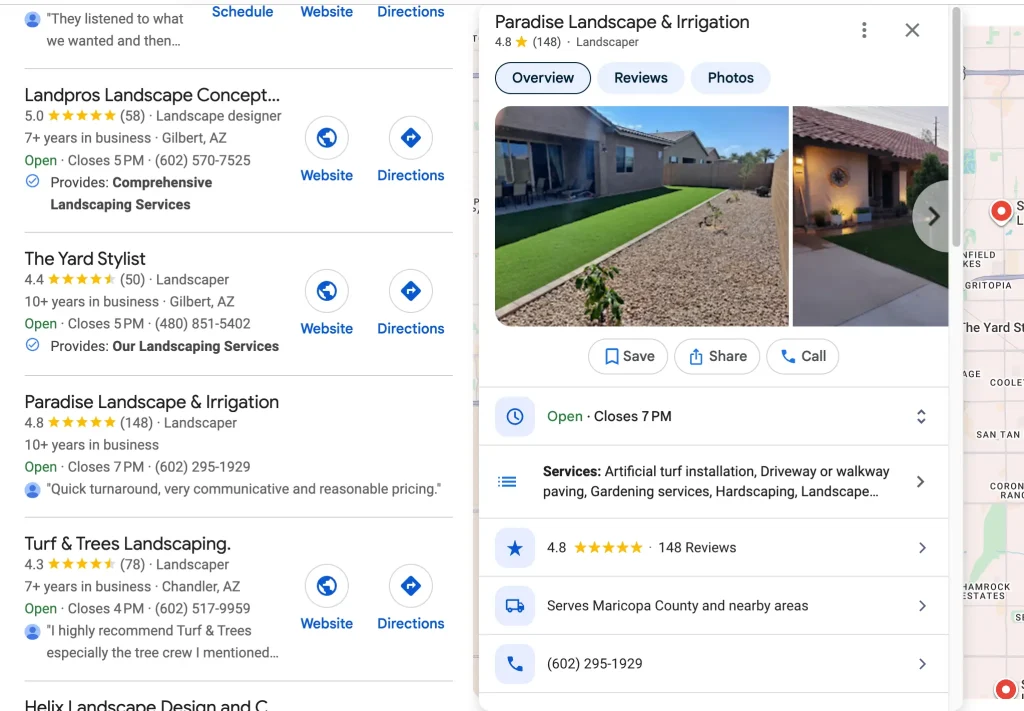Click the Schedule link at the top
This screenshot has width=1024, height=711.
tap(242, 12)
